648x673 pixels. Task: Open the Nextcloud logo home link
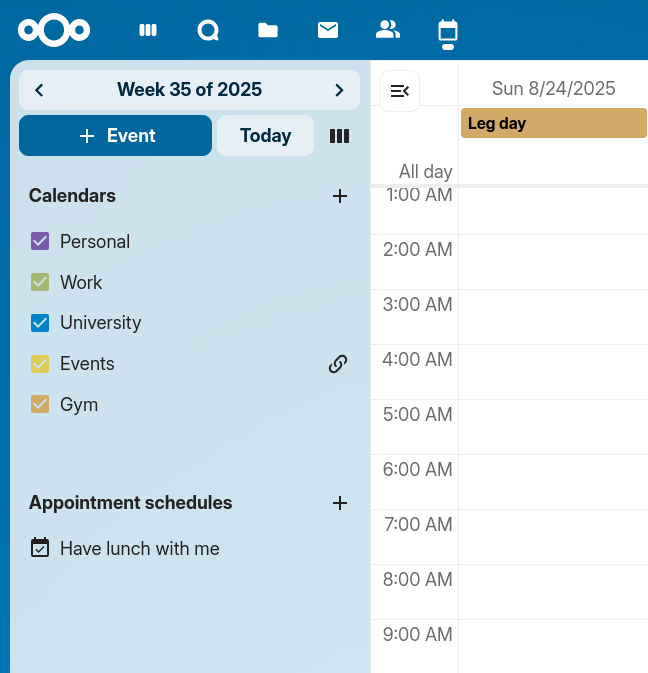(x=54, y=30)
